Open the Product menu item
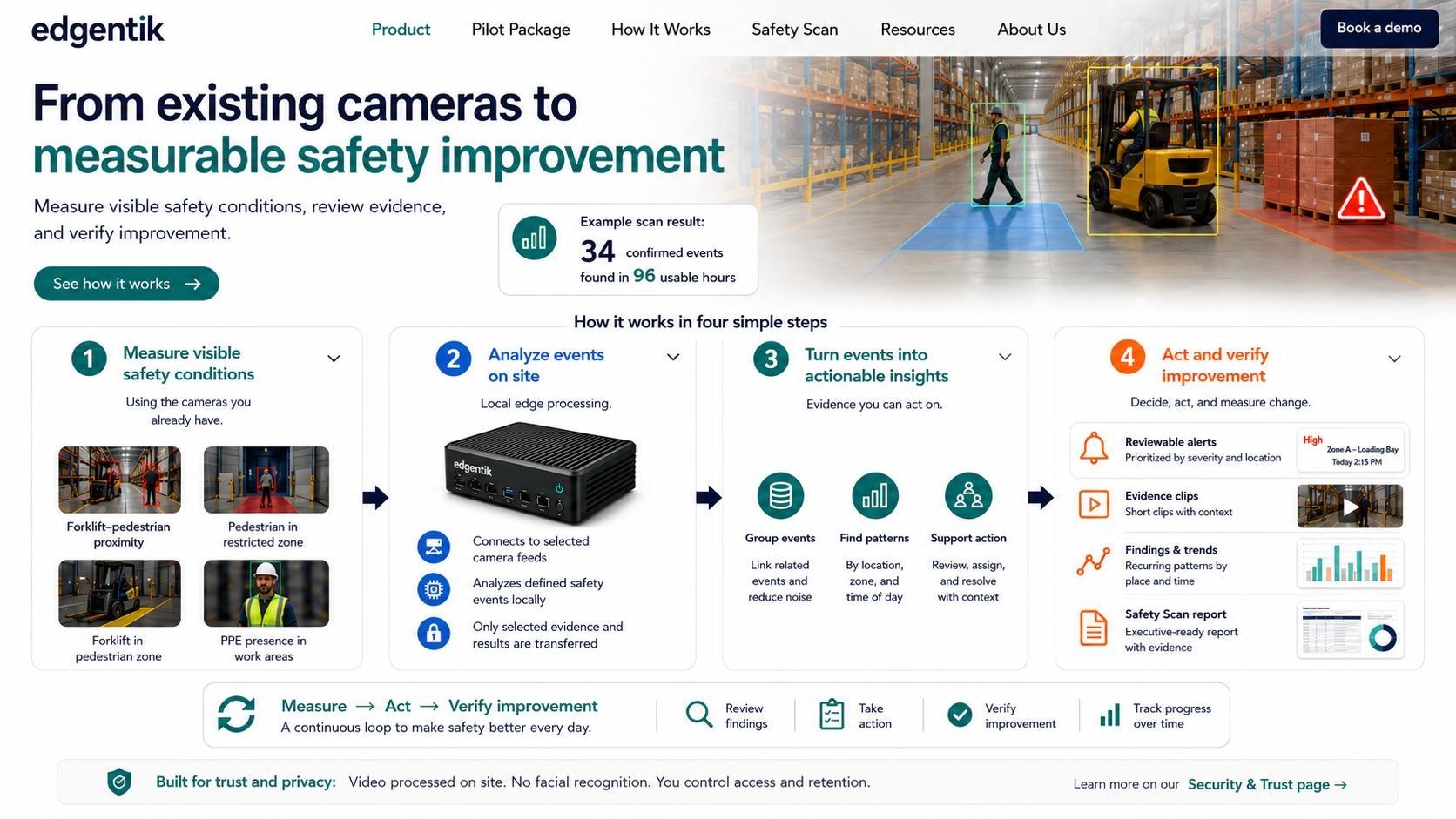Screen dimensions: 1456x819 [401, 30]
